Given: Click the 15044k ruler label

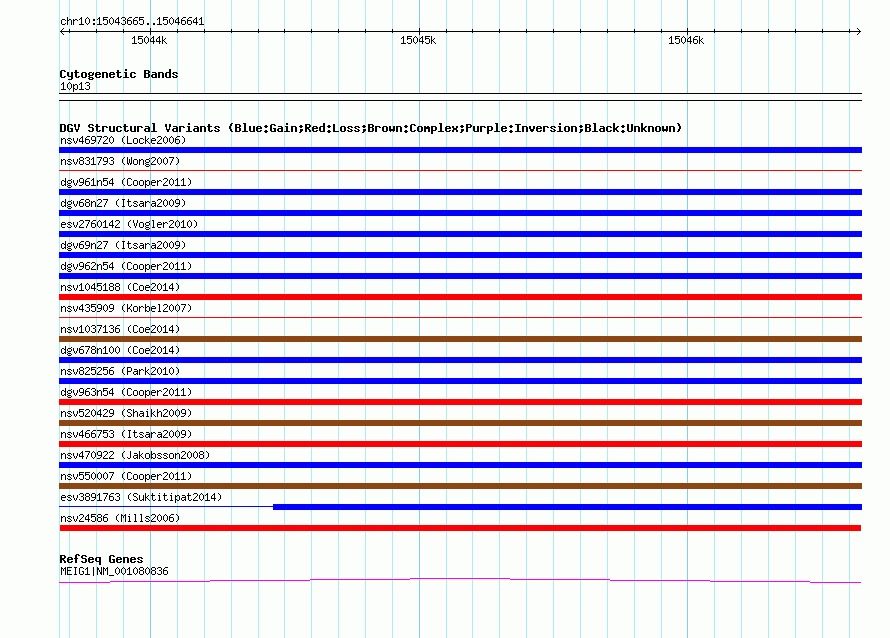Looking at the screenshot, I should pos(149,40).
